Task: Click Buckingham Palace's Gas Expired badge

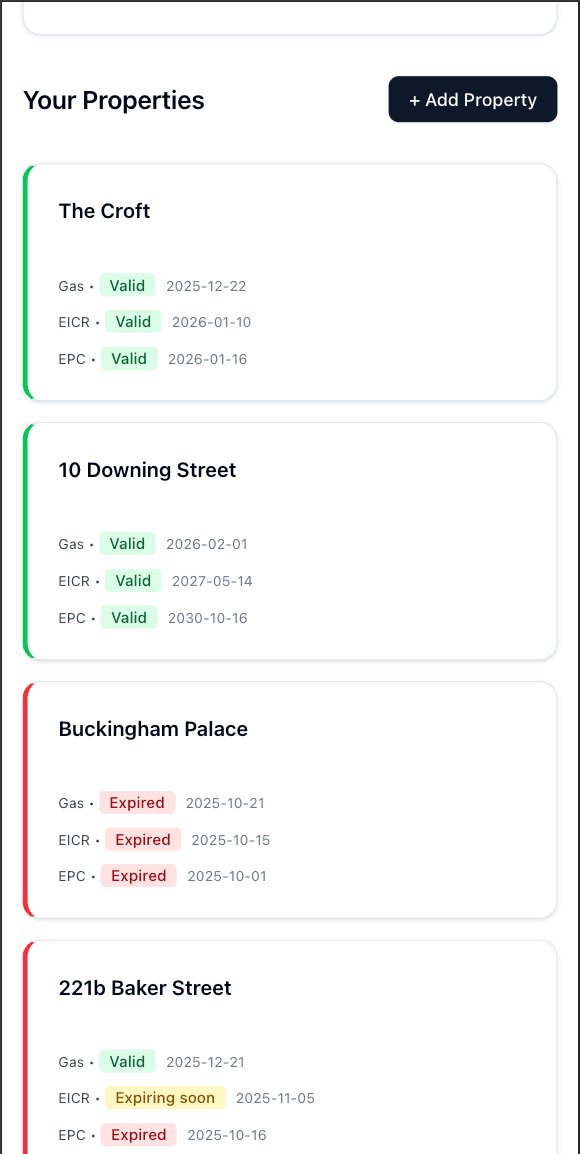Action: [137, 803]
